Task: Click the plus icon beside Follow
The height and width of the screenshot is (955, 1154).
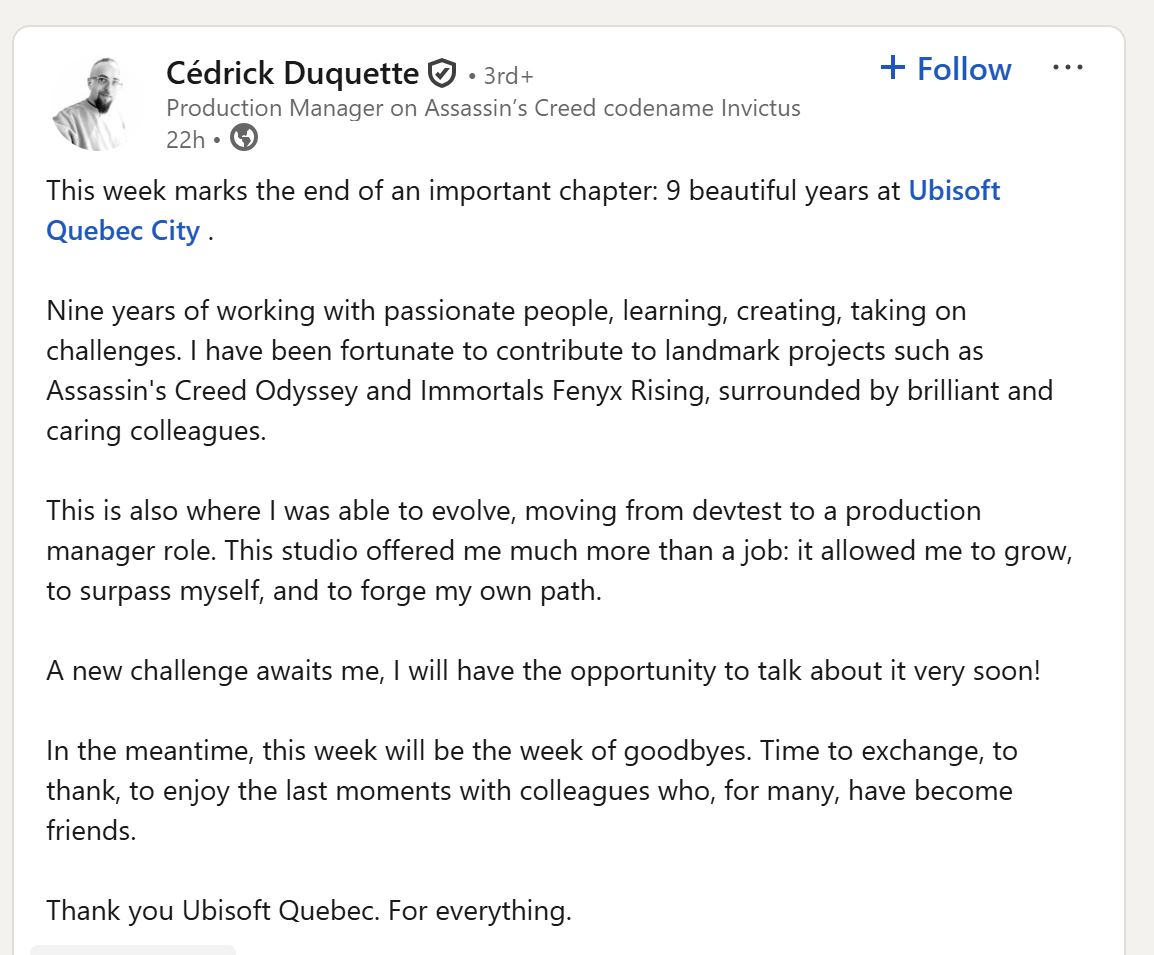Action: pyautogui.click(x=892, y=68)
